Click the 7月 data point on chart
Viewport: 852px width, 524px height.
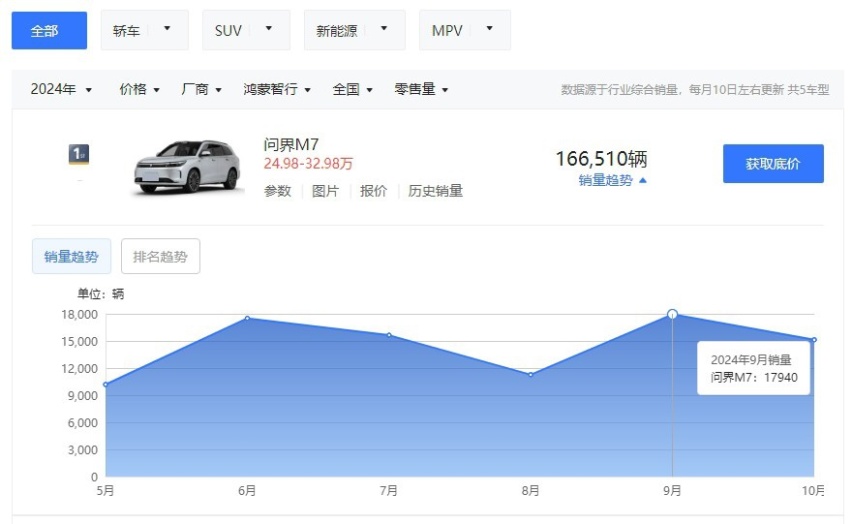click(389, 335)
